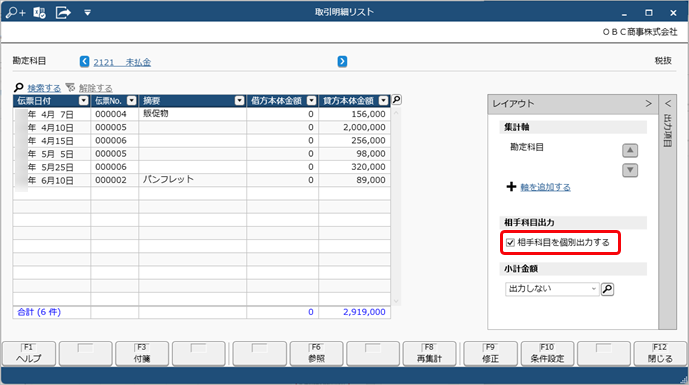The height and width of the screenshot is (385, 689).
Task: Select the row with 摘要 販促物
Action: pos(202,114)
